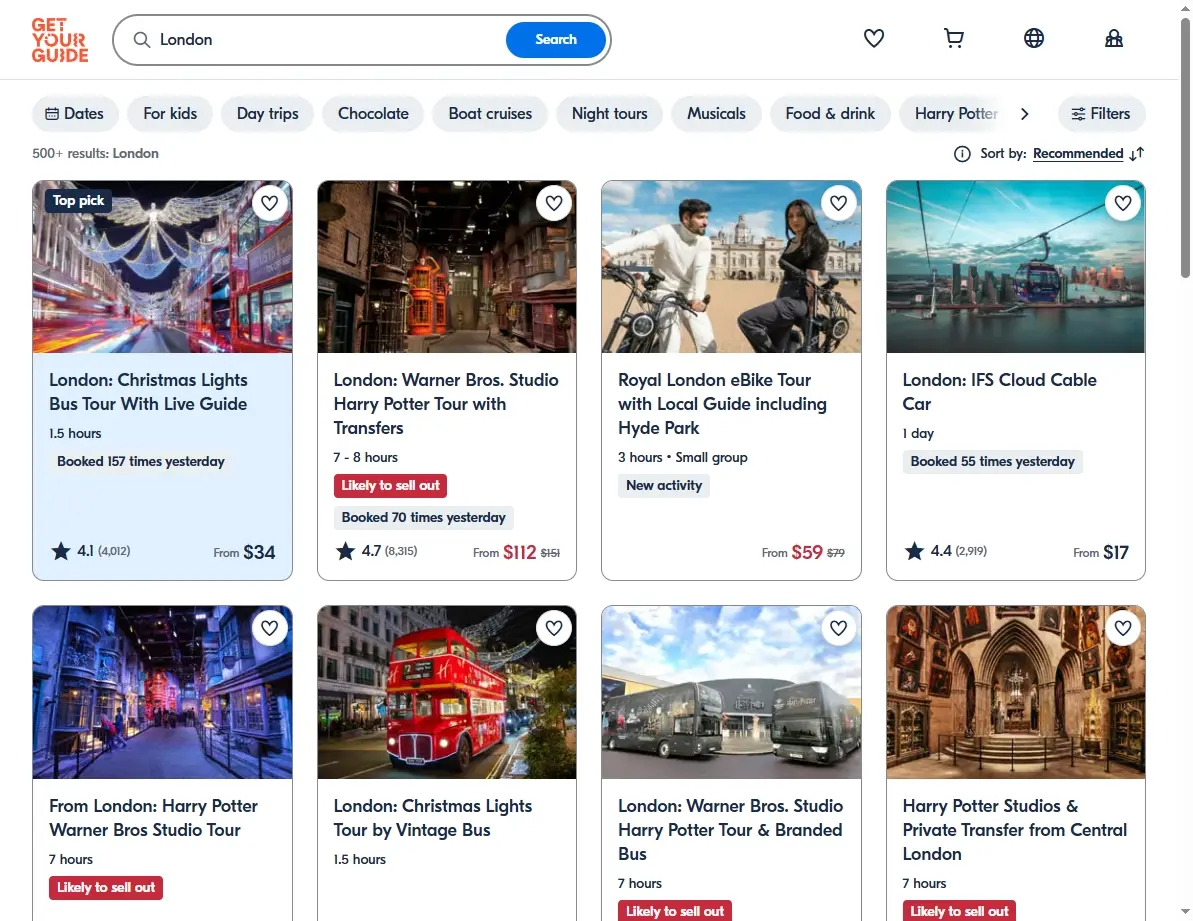Open London: Christmas Lights Bus Tour With Live Guide
The image size is (1193, 921).
click(148, 392)
